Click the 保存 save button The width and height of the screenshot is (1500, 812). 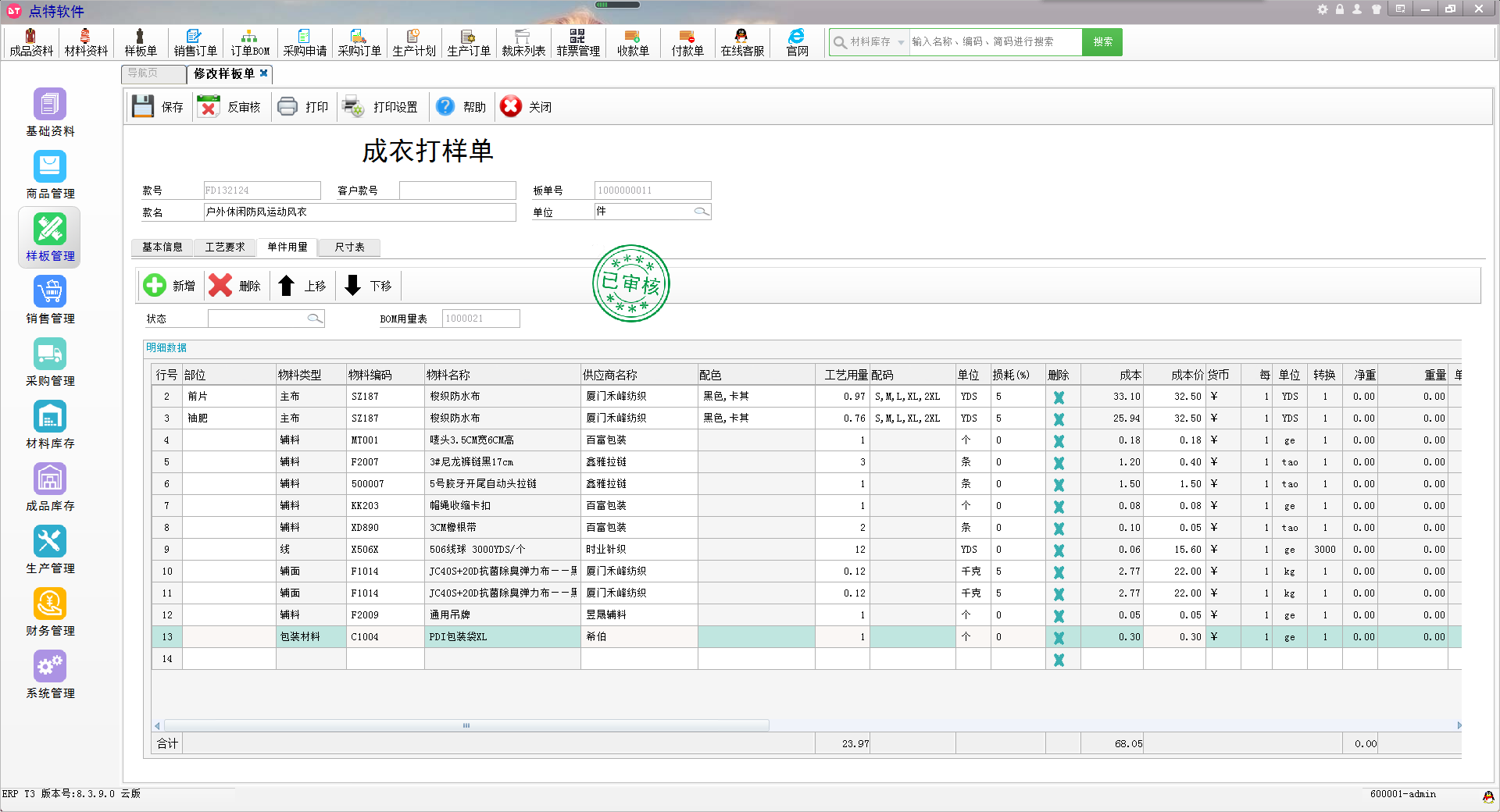pos(158,106)
